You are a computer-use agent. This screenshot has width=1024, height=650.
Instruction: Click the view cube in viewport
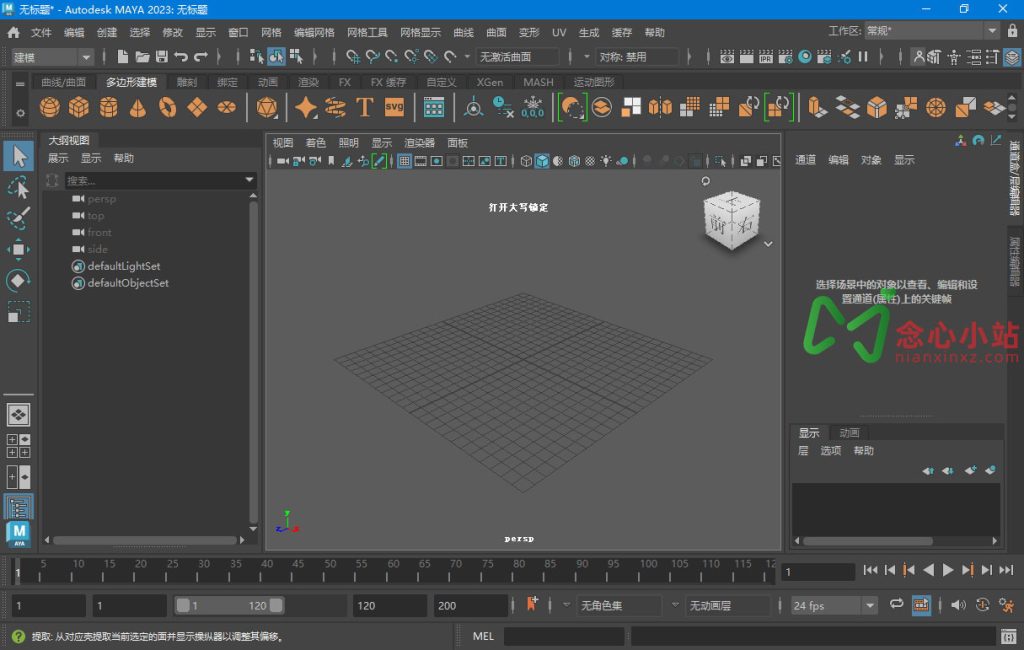point(731,221)
